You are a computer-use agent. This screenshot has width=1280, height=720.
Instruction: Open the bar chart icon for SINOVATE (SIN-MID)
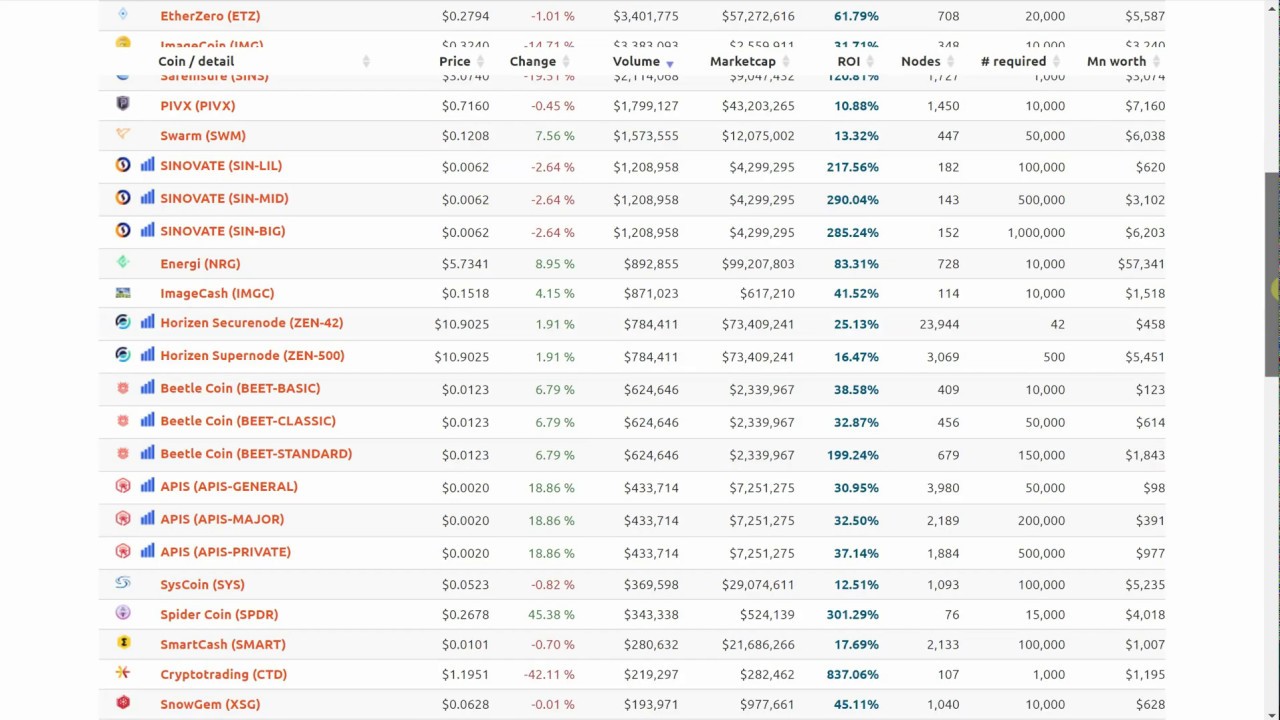147,198
